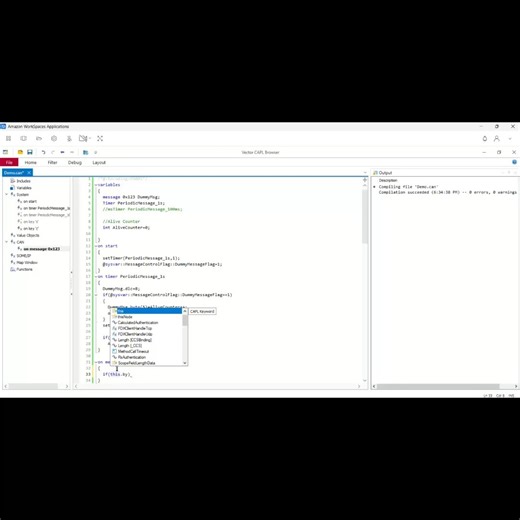
Task: Collapse the CAN node in the tree
Action: click(6, 242)
